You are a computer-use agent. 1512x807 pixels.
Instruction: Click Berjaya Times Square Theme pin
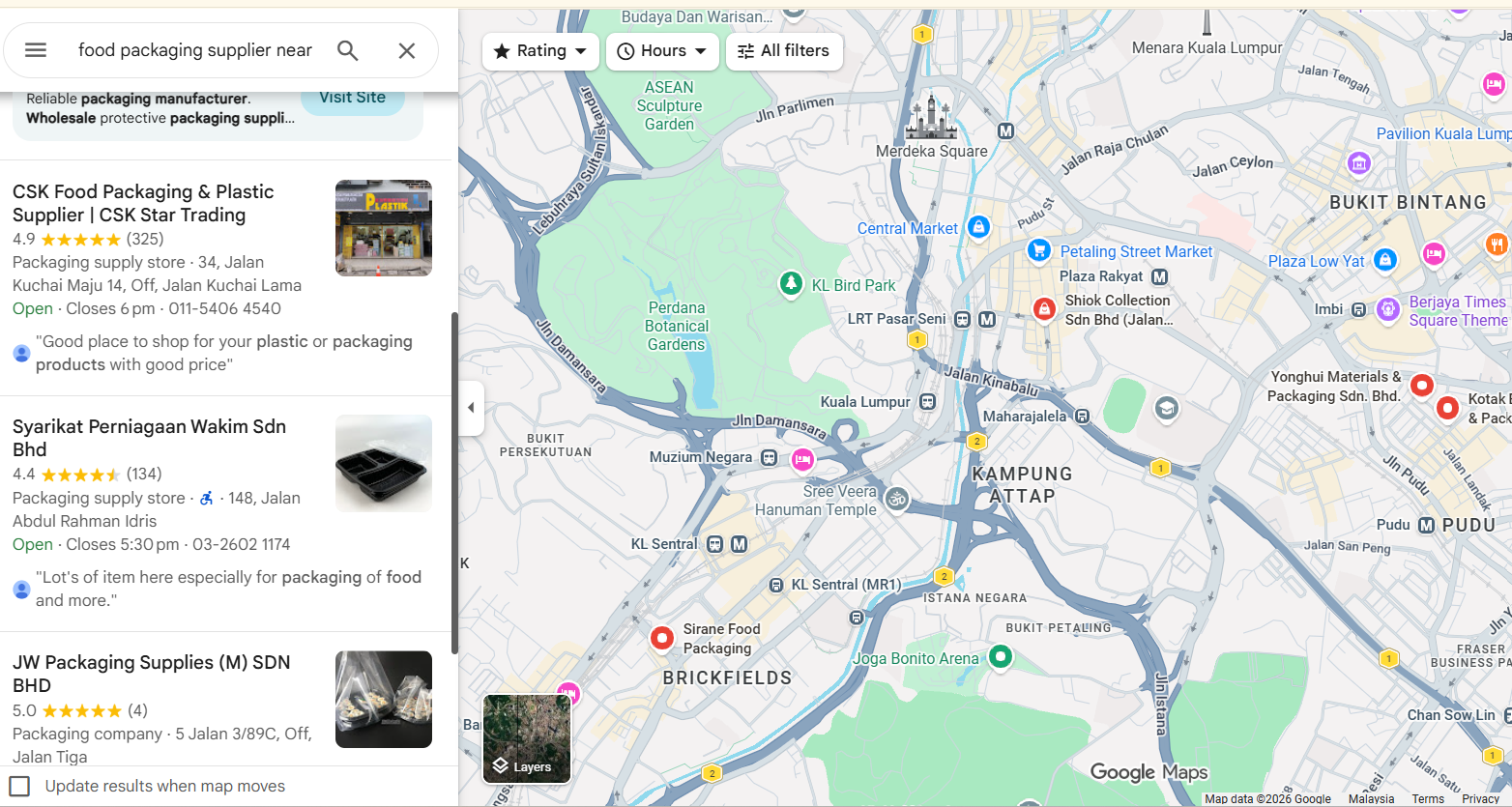(1388, 310)
